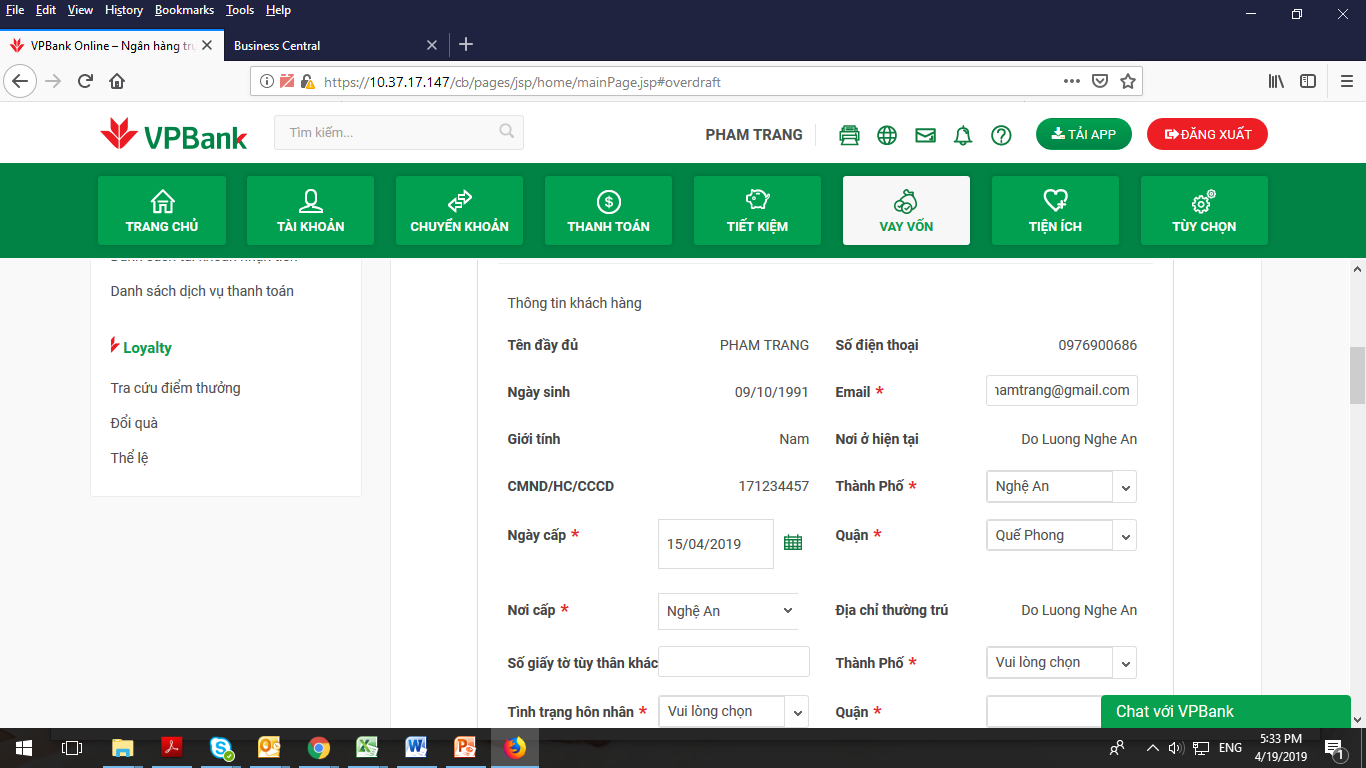Open TÙY CHỌN menu
This screenshot has height=768, width=1366.
point(1204,210)
